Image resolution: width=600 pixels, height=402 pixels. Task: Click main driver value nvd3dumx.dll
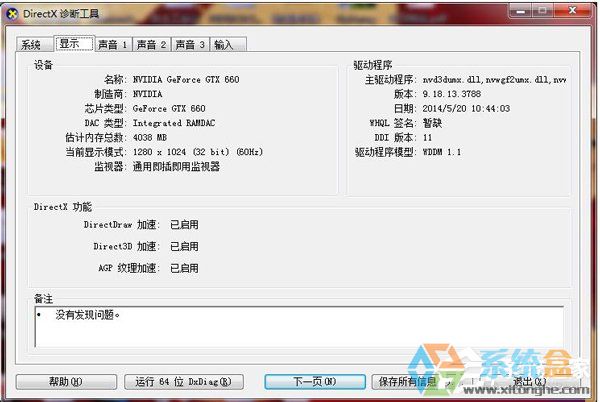click(494, 80)
